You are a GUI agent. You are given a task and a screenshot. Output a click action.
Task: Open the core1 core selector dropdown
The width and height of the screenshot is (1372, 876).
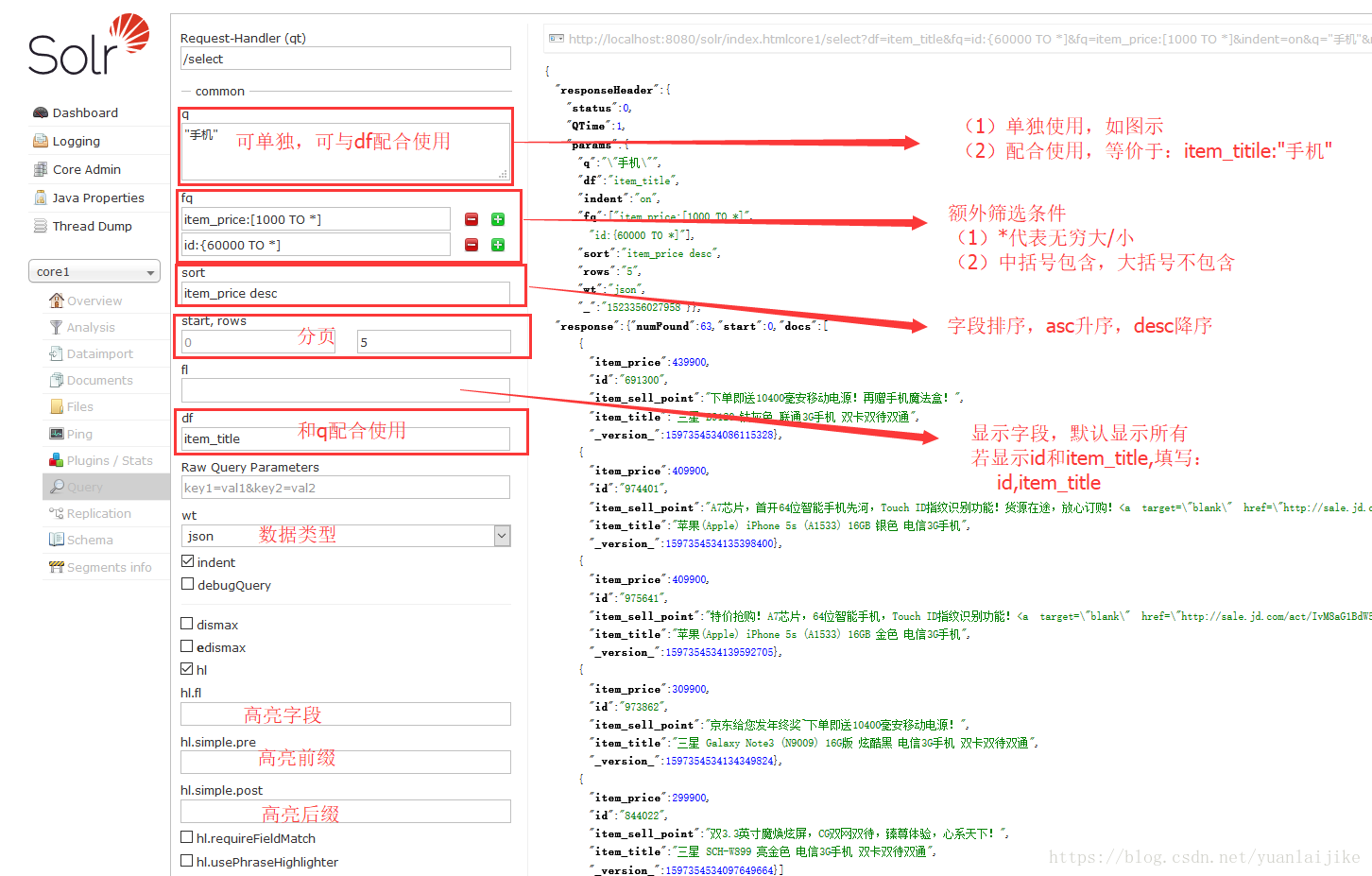coord(94,271)
